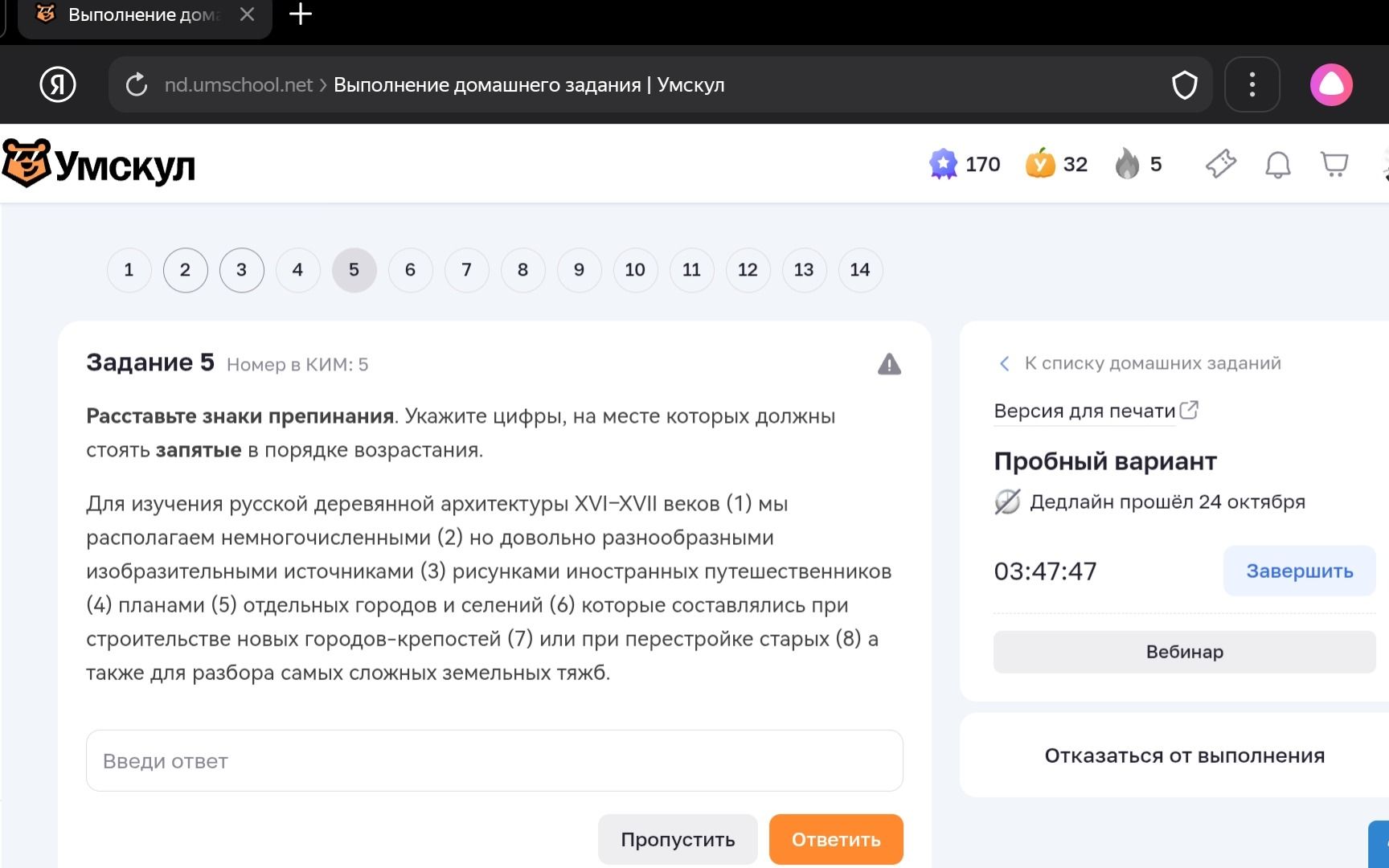Close the Выполнение дома tab
The width and height of the screenshot is (1389, 868).
(x=247, y=14)
